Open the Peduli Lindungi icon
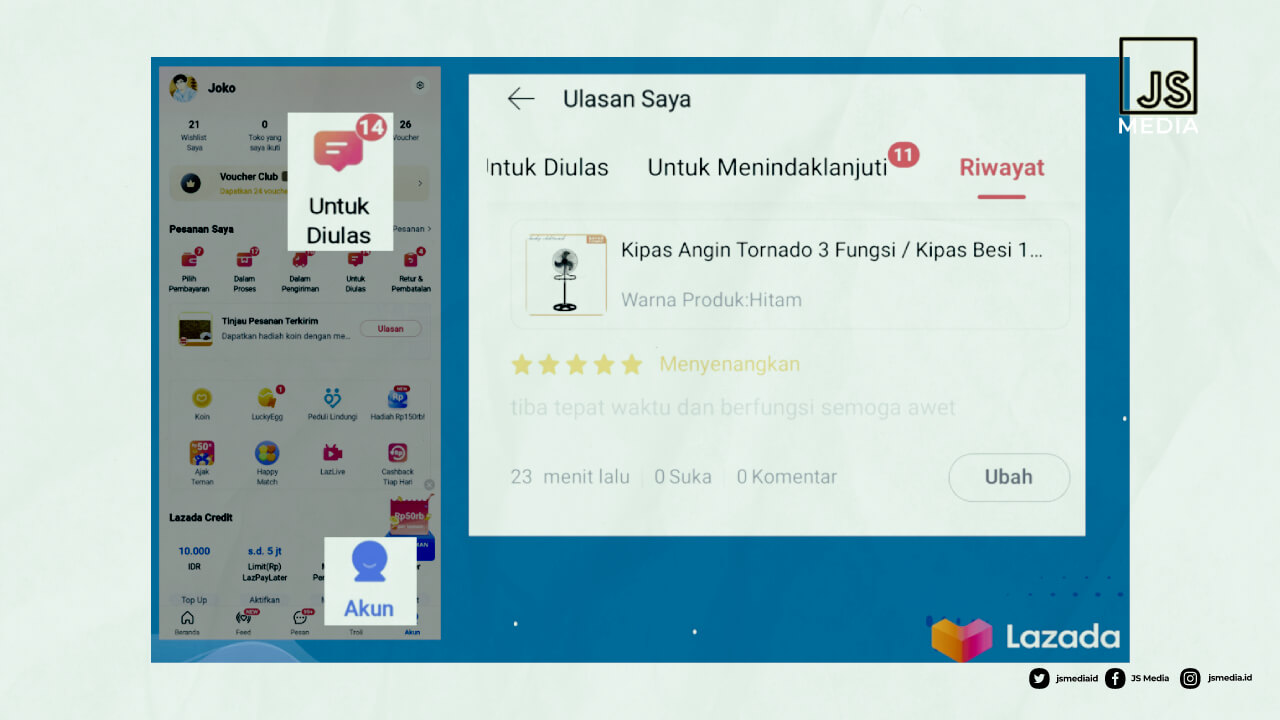1280x720 pixels. click(x=332, y=398)
